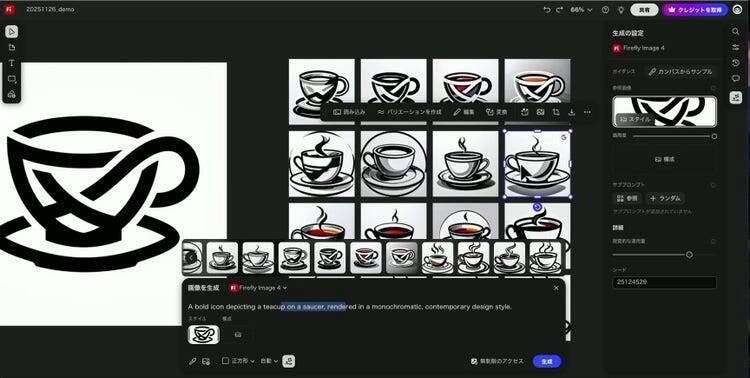750x378 pixels.
Task: Click the Share button
Action: (644, 10)
